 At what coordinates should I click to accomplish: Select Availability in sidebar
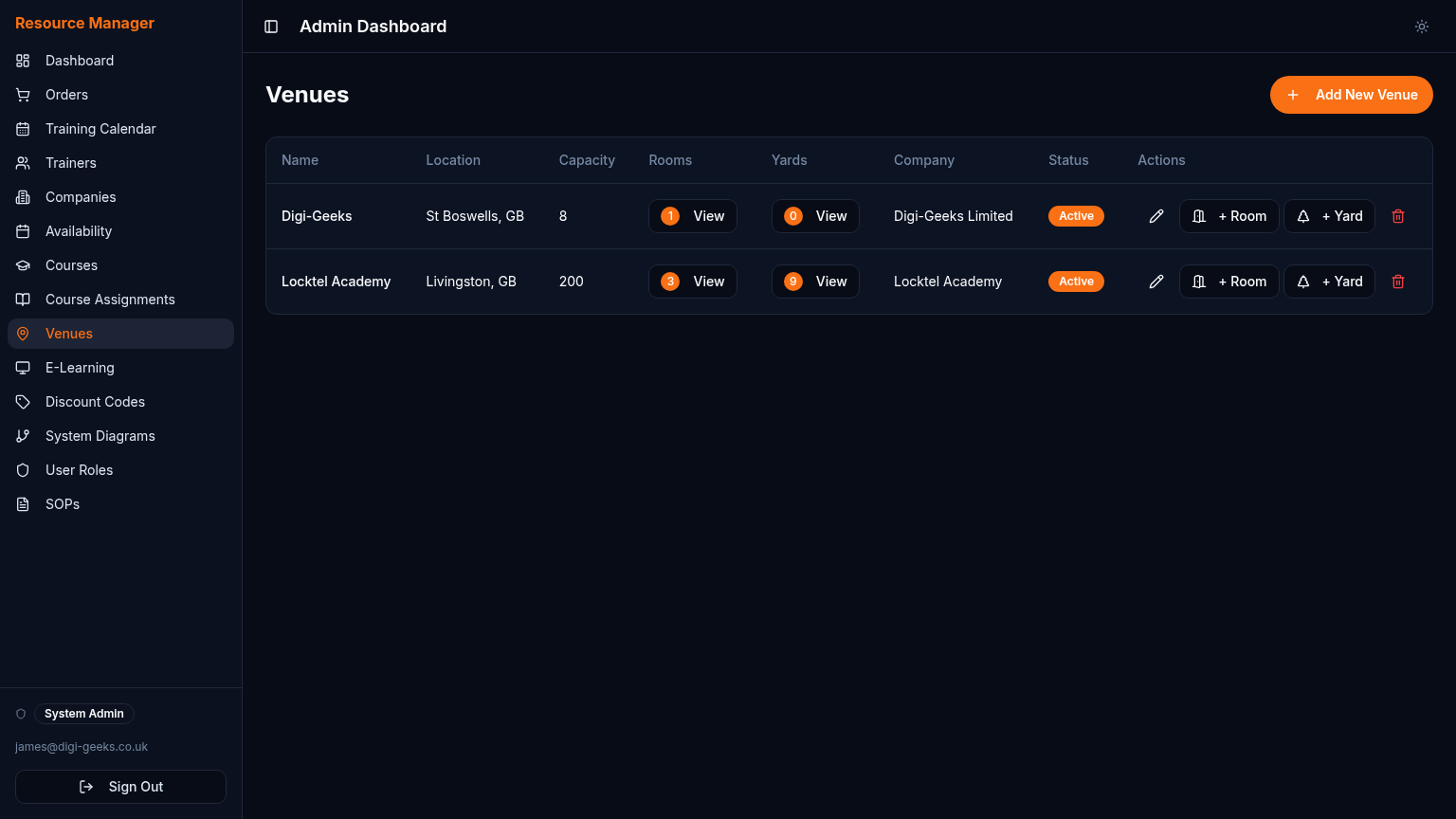(120, 231)
